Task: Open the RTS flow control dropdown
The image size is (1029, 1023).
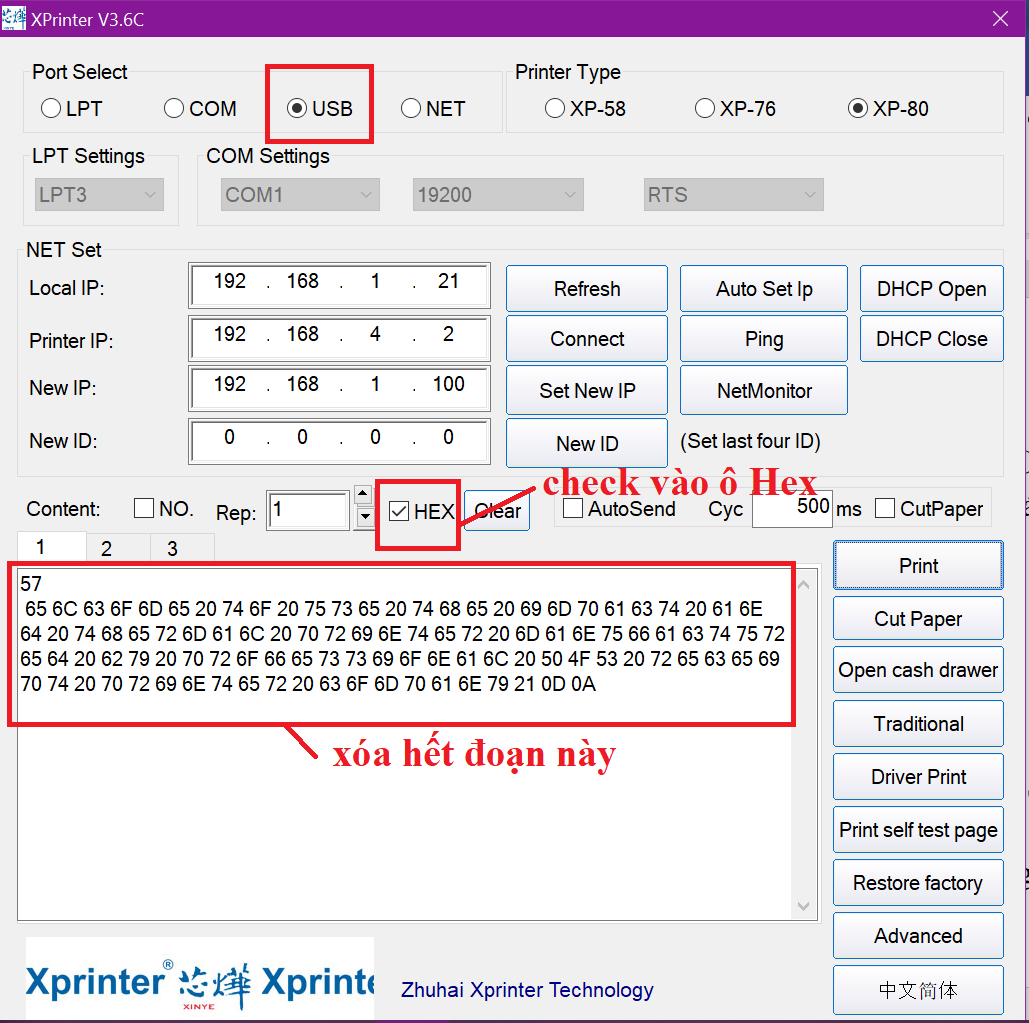Action: click(734, 195)
